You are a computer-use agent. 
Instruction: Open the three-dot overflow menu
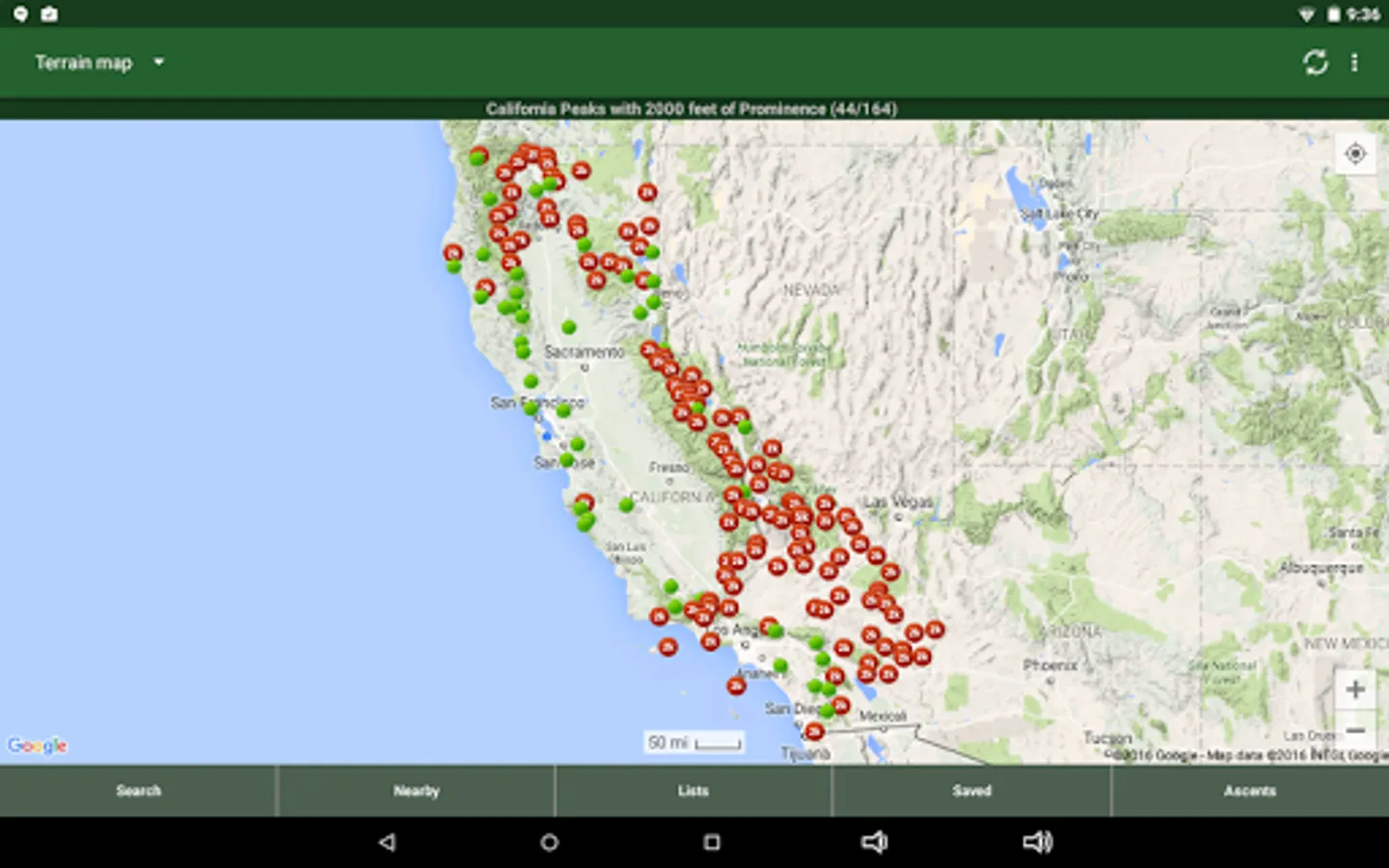coord(1354,63)
